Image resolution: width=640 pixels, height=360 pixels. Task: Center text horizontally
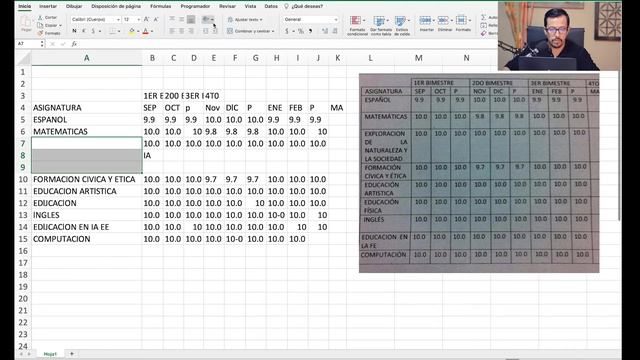point(182,31)
